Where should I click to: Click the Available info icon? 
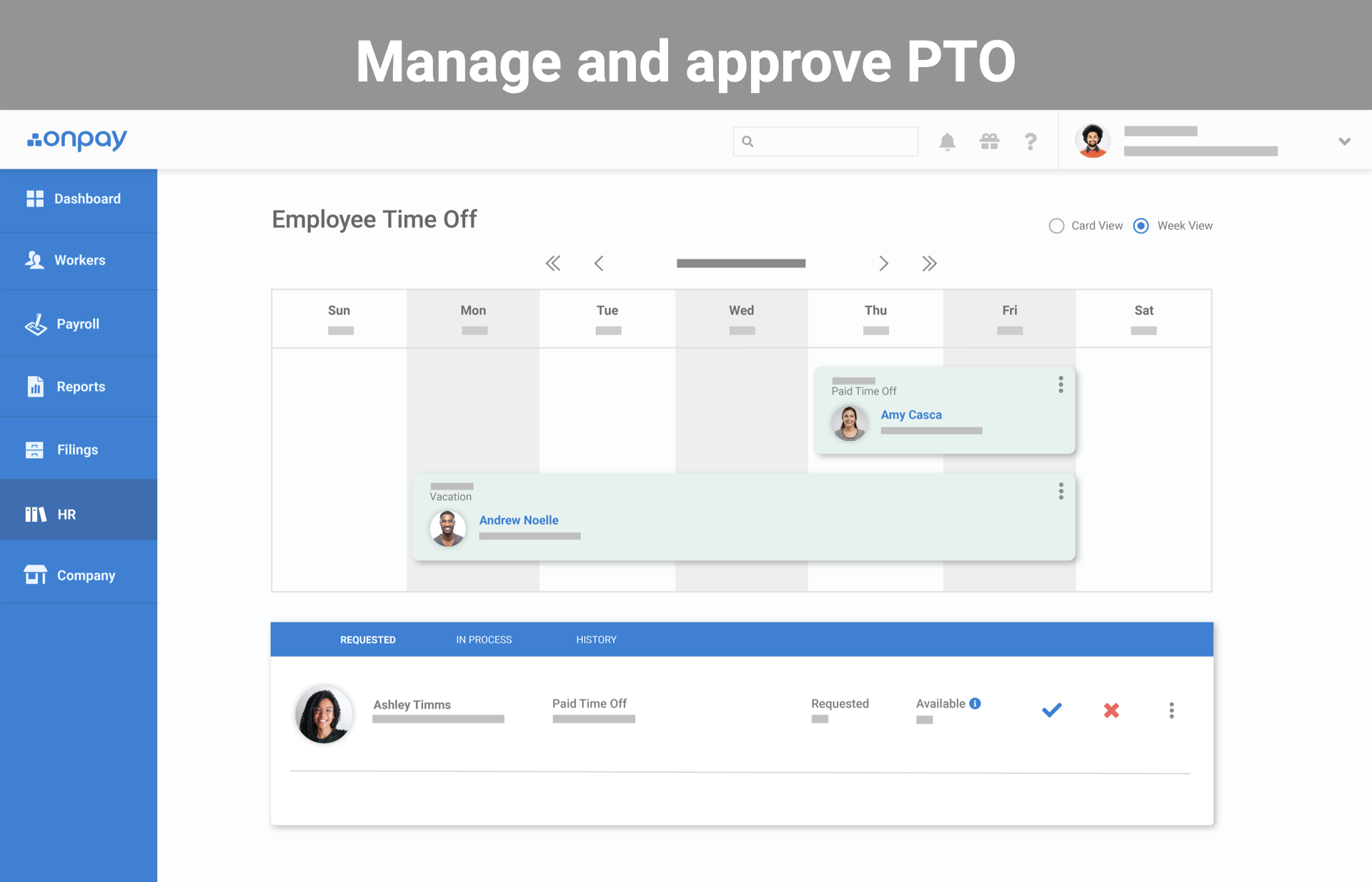tap(975, 703)
